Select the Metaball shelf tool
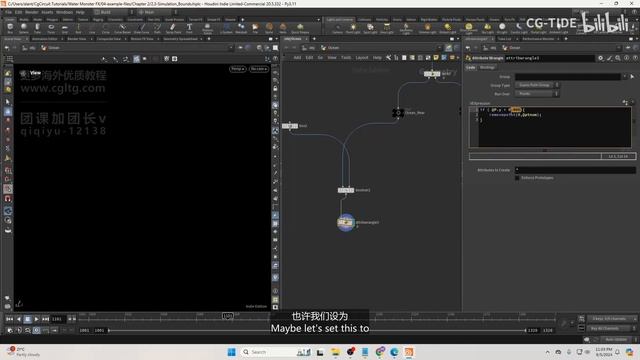640x360 pixels. (x=241, y=28)
